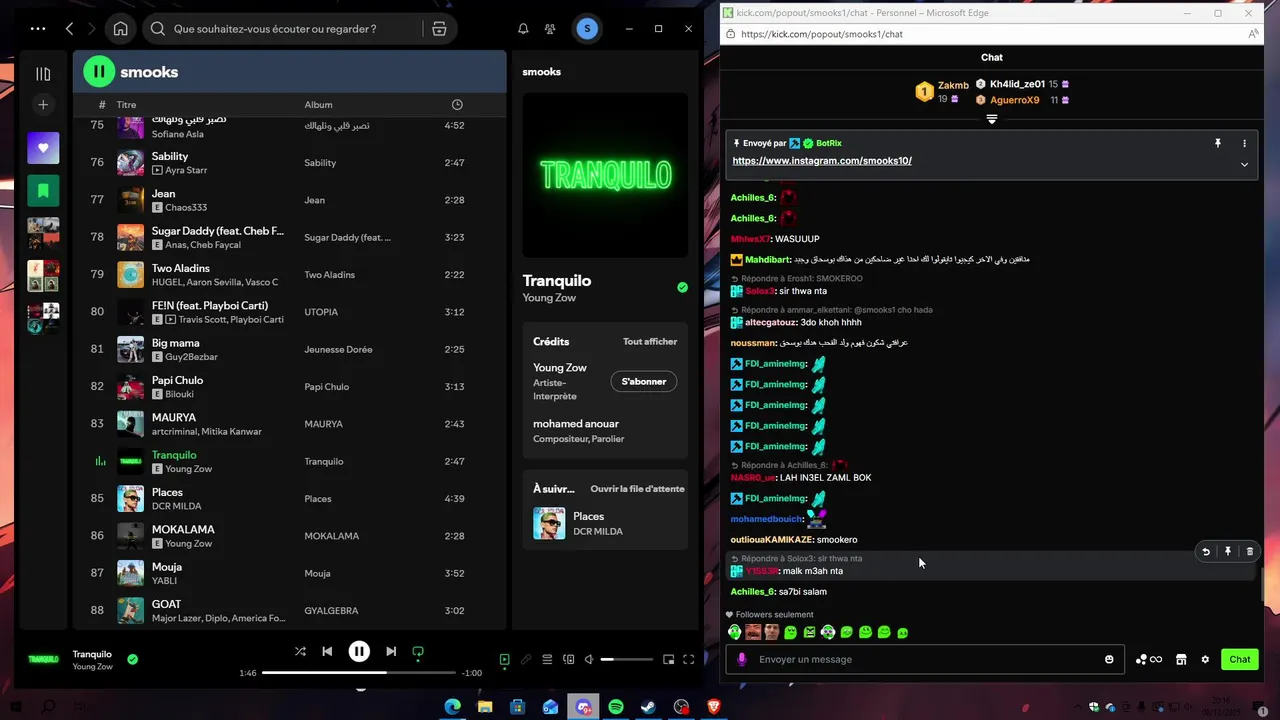Pin the hovered Y1SS3R message
This screenshot has height=720, width=1280.
coord(1228,551)
